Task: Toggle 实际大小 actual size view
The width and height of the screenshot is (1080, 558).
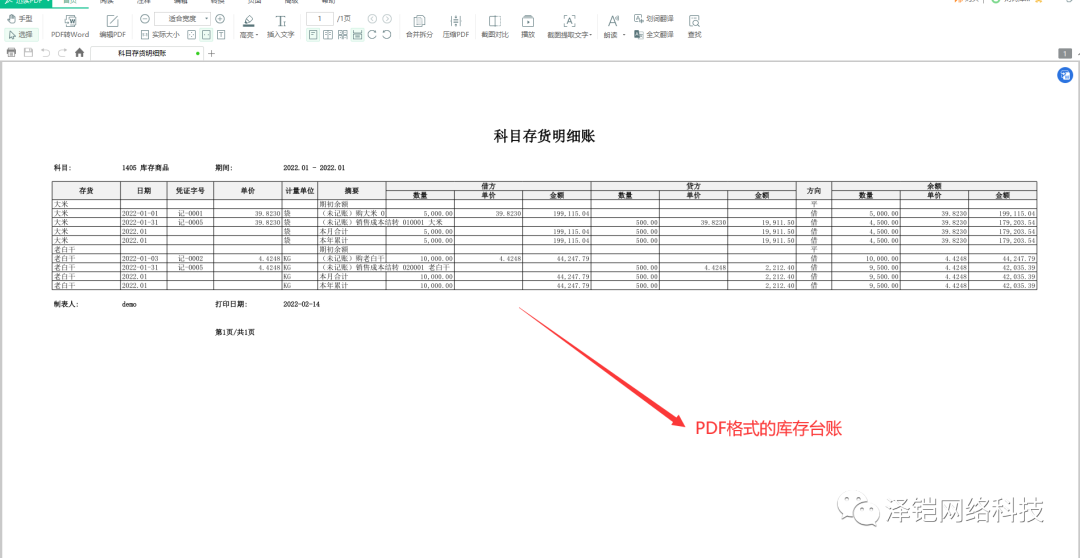Action: click(x=160, y=34)
